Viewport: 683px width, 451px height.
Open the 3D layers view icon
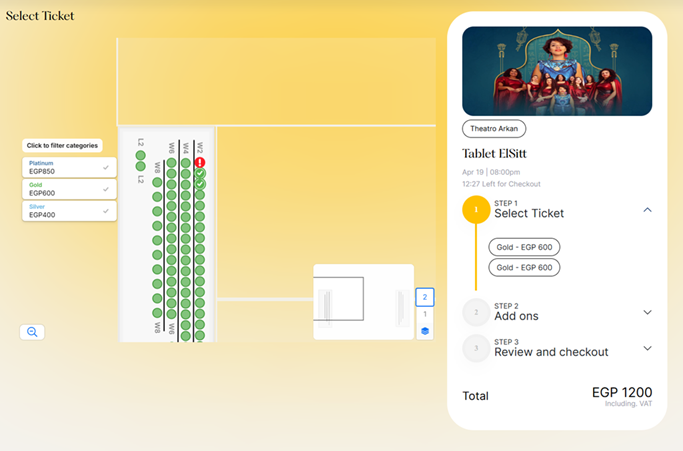[425, 331]
